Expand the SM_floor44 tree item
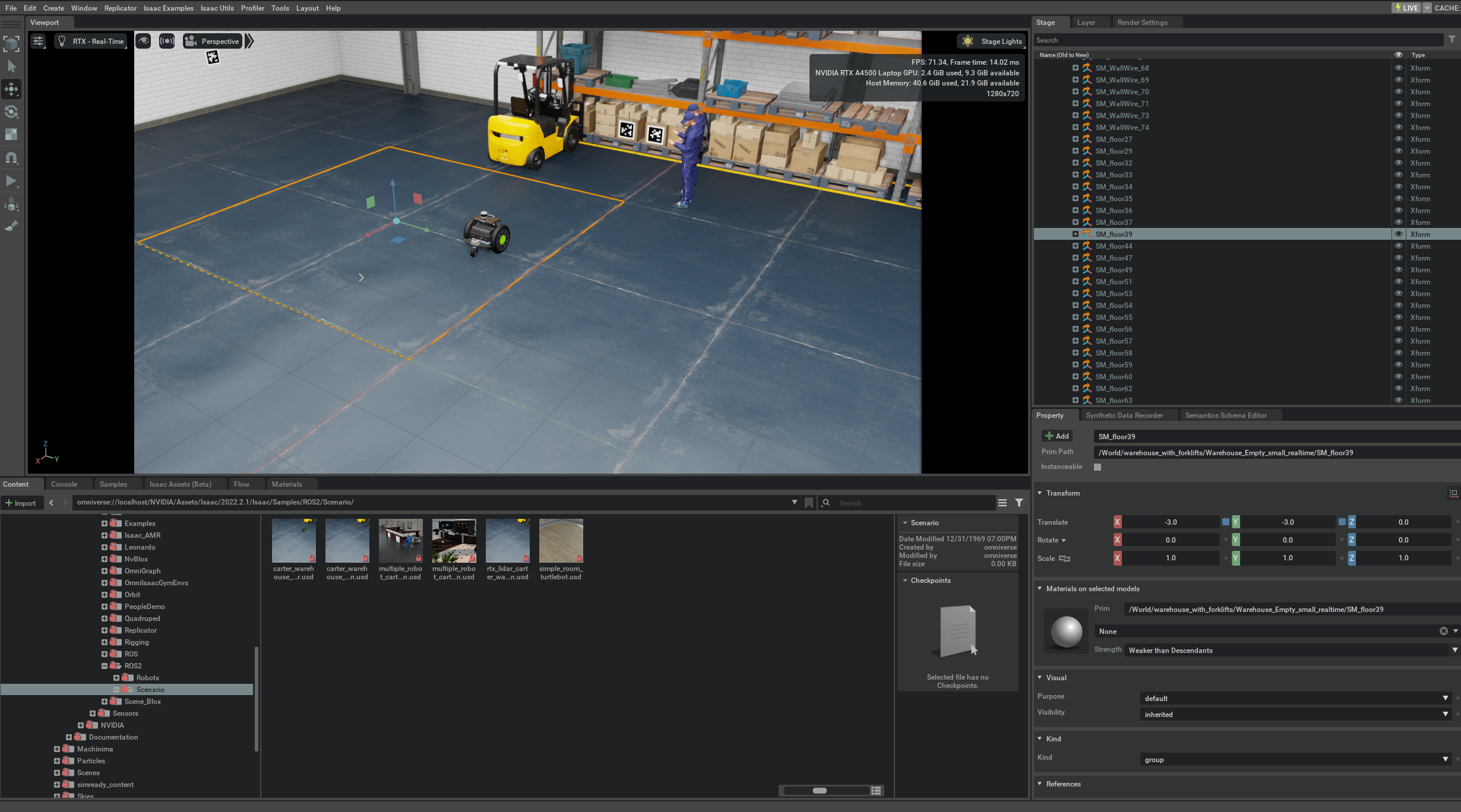Viewport: 1461px width, 812px height. coord(1075,246)
